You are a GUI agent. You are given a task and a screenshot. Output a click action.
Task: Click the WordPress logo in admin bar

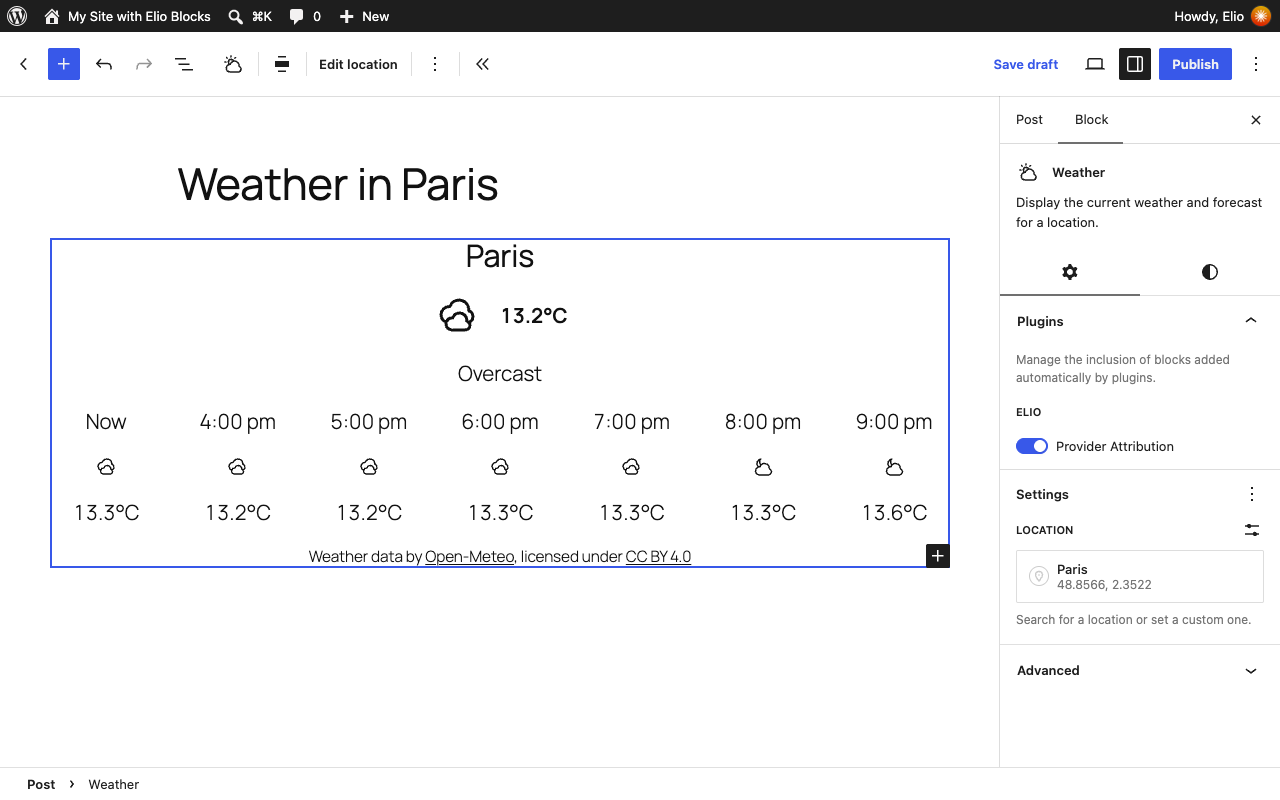coord(17,16)
